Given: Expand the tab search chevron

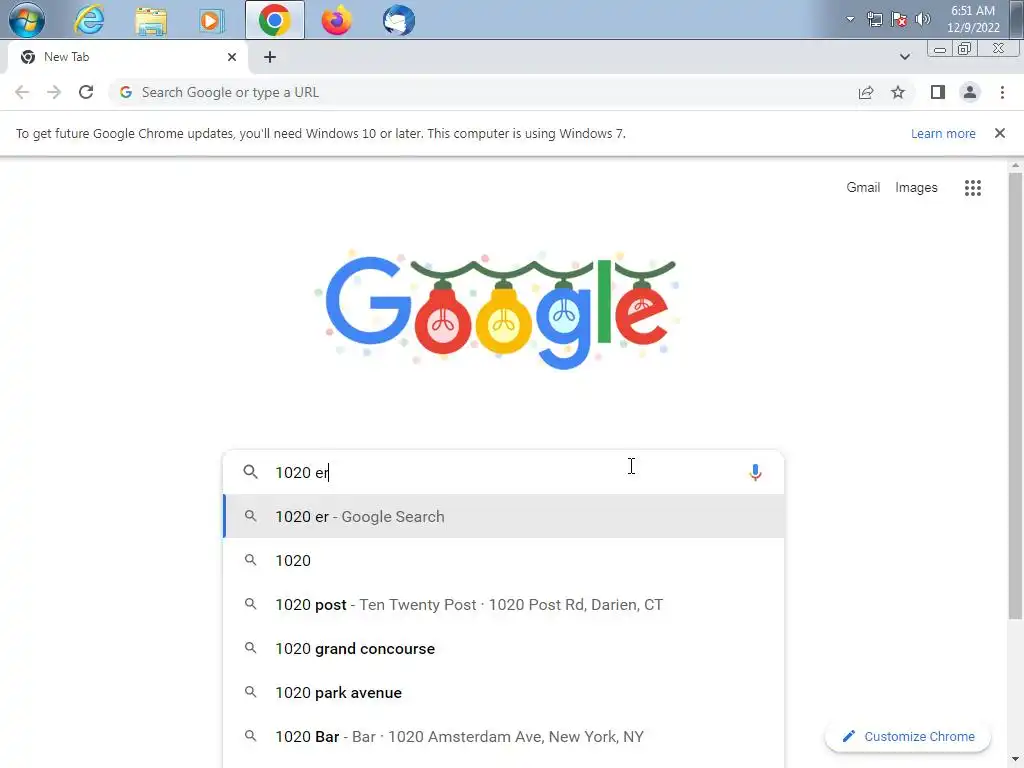Looking at the screenshot, I should coord(904,57).
